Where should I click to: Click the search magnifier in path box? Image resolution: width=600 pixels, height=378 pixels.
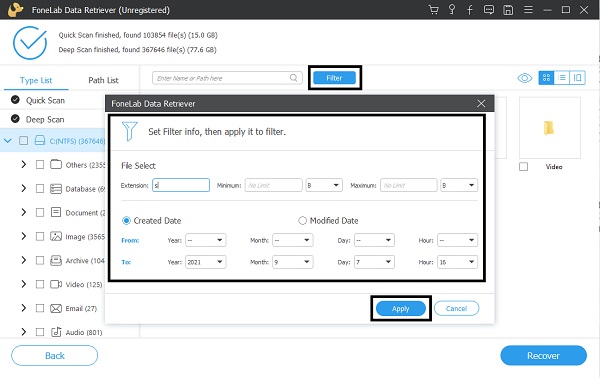[293, 78]
